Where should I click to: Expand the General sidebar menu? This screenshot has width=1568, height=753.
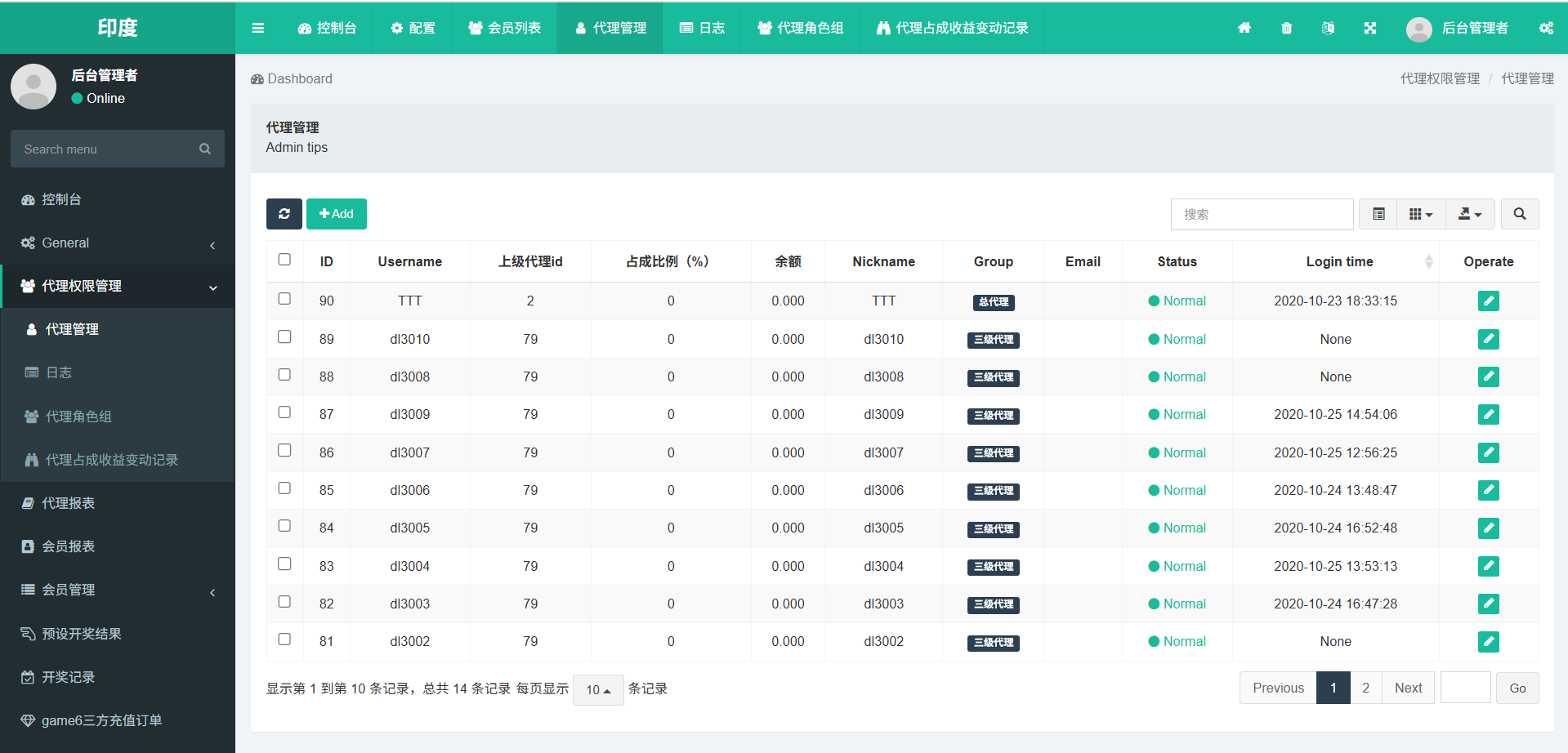click(x=118, y=243)
